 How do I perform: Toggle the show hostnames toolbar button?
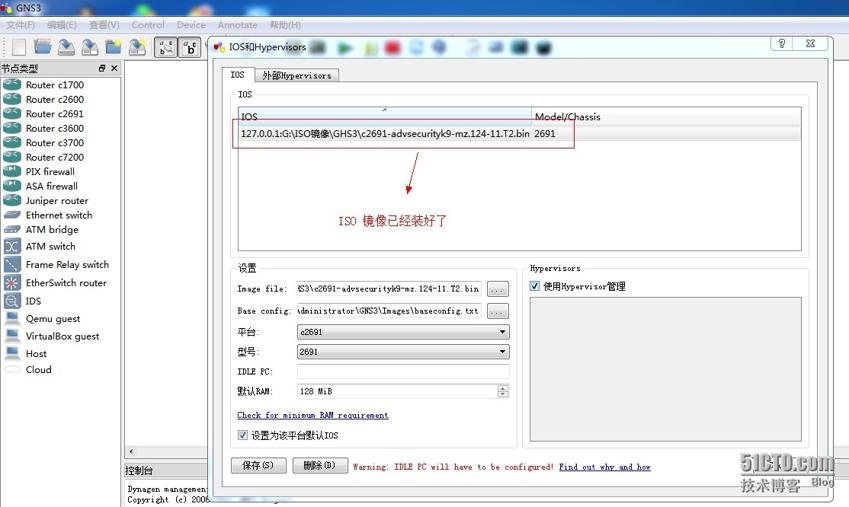(190, 48)
